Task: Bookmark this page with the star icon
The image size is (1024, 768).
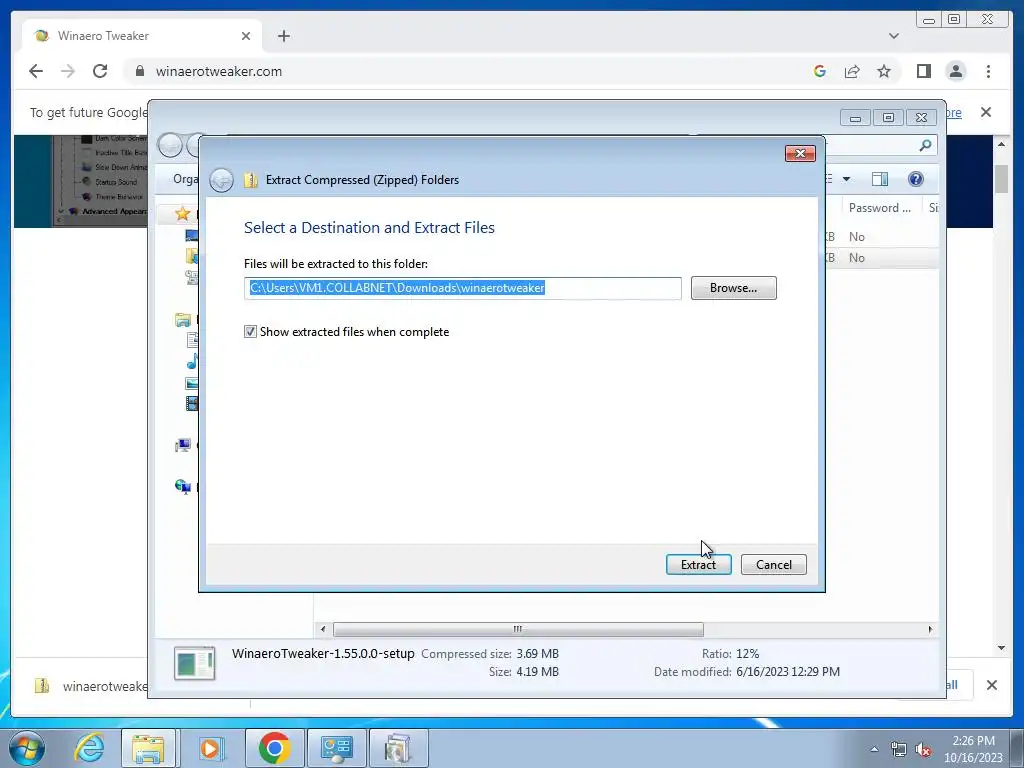Action: click(x=884, y=71)
